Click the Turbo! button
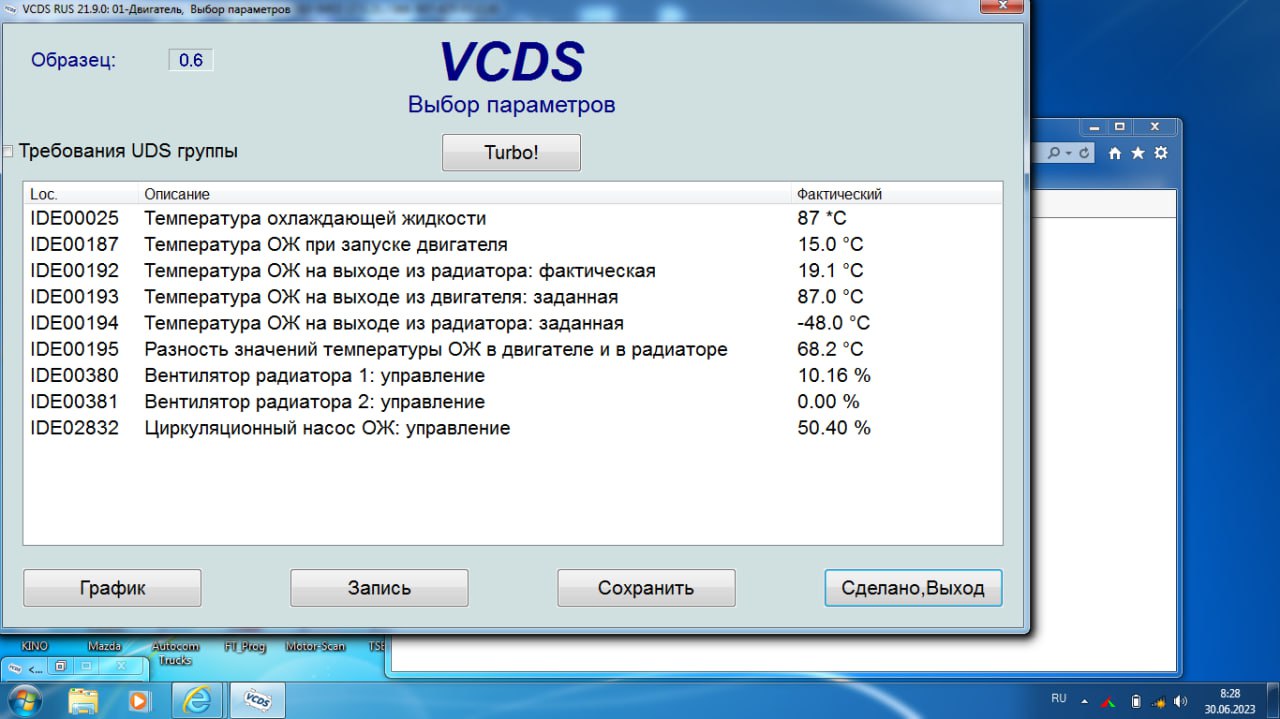The image size is (1280, 719). pos(511,153)
